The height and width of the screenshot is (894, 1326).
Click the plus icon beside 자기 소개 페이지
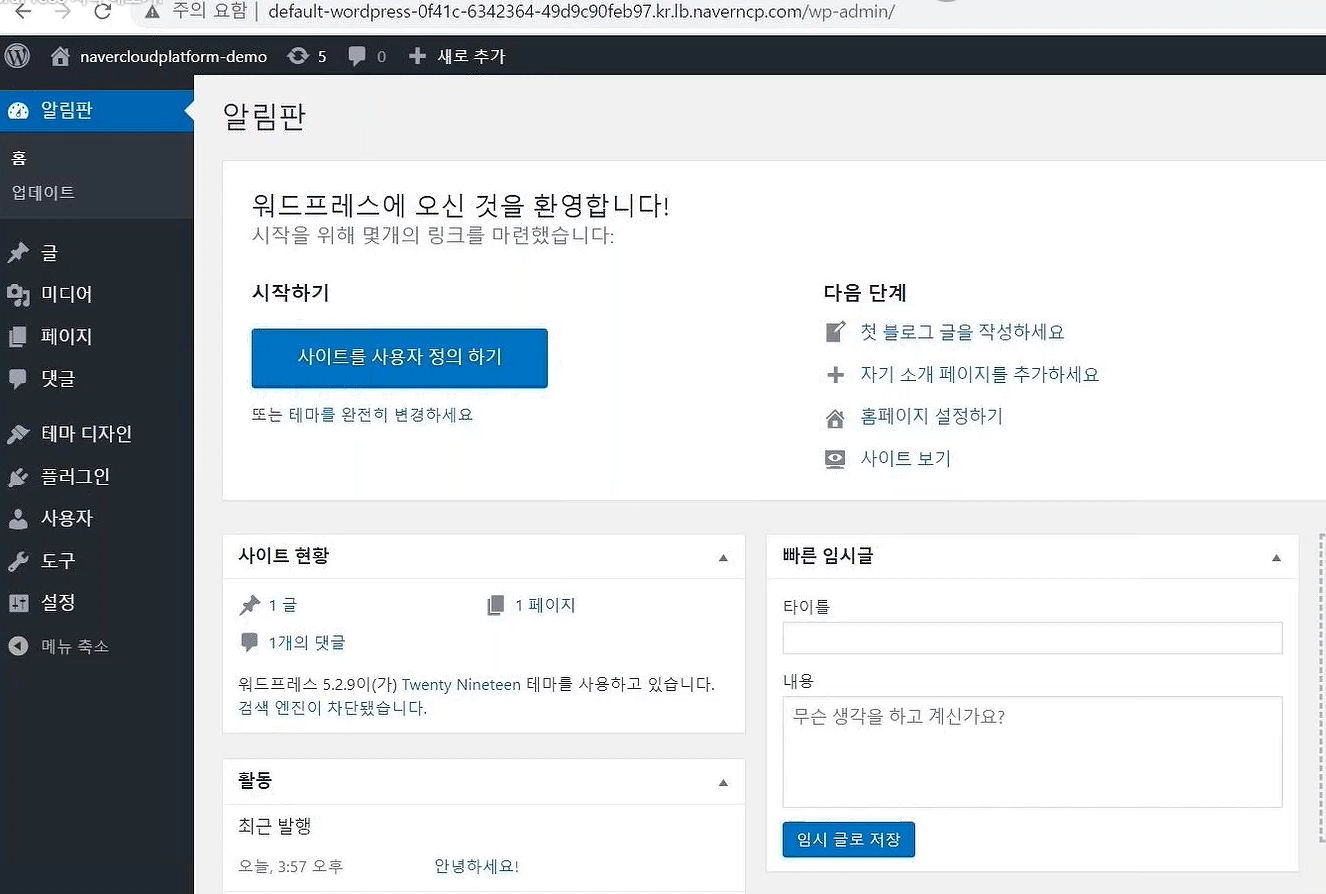(x=835, y=375)
